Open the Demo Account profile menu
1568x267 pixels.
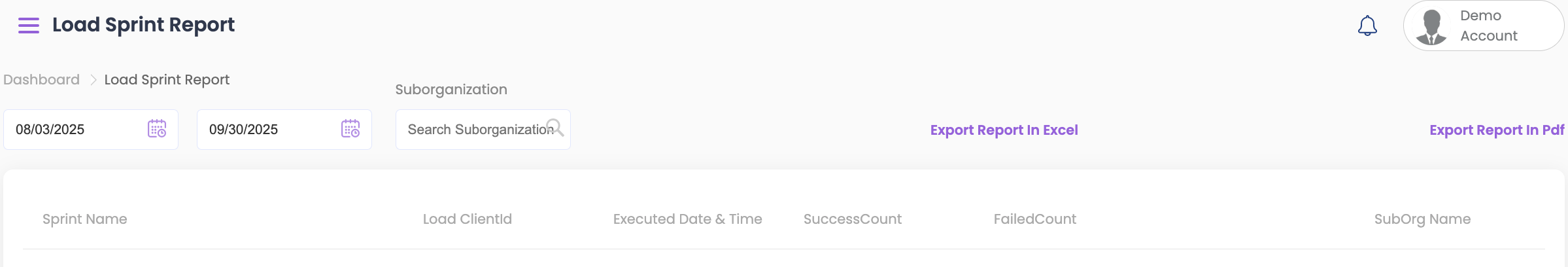(1489, 26)
